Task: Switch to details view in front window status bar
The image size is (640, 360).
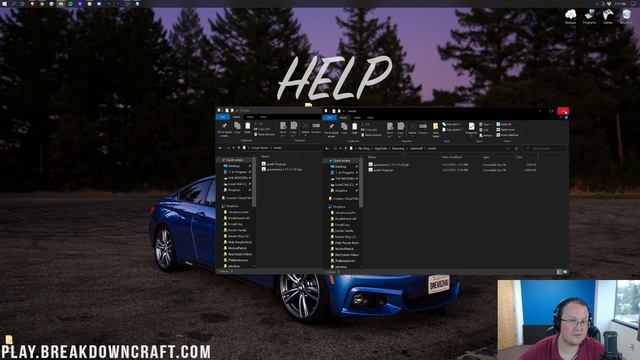Action: coord(560,272)
